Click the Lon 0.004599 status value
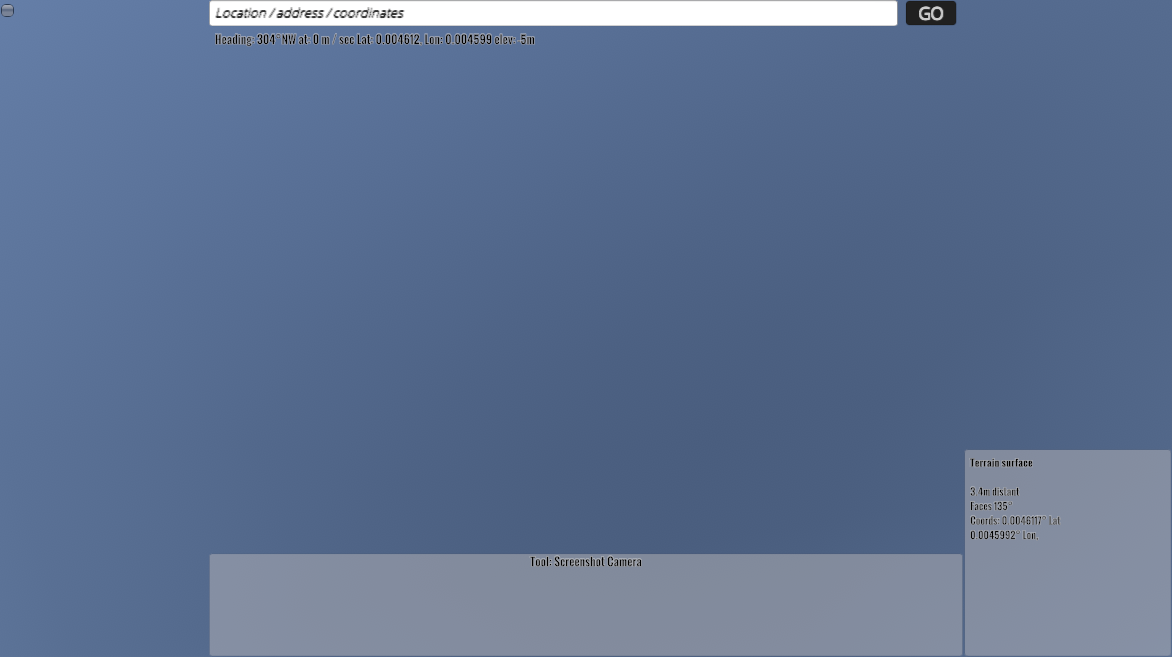The image size is (1172, 657). (x=458, y=40)
